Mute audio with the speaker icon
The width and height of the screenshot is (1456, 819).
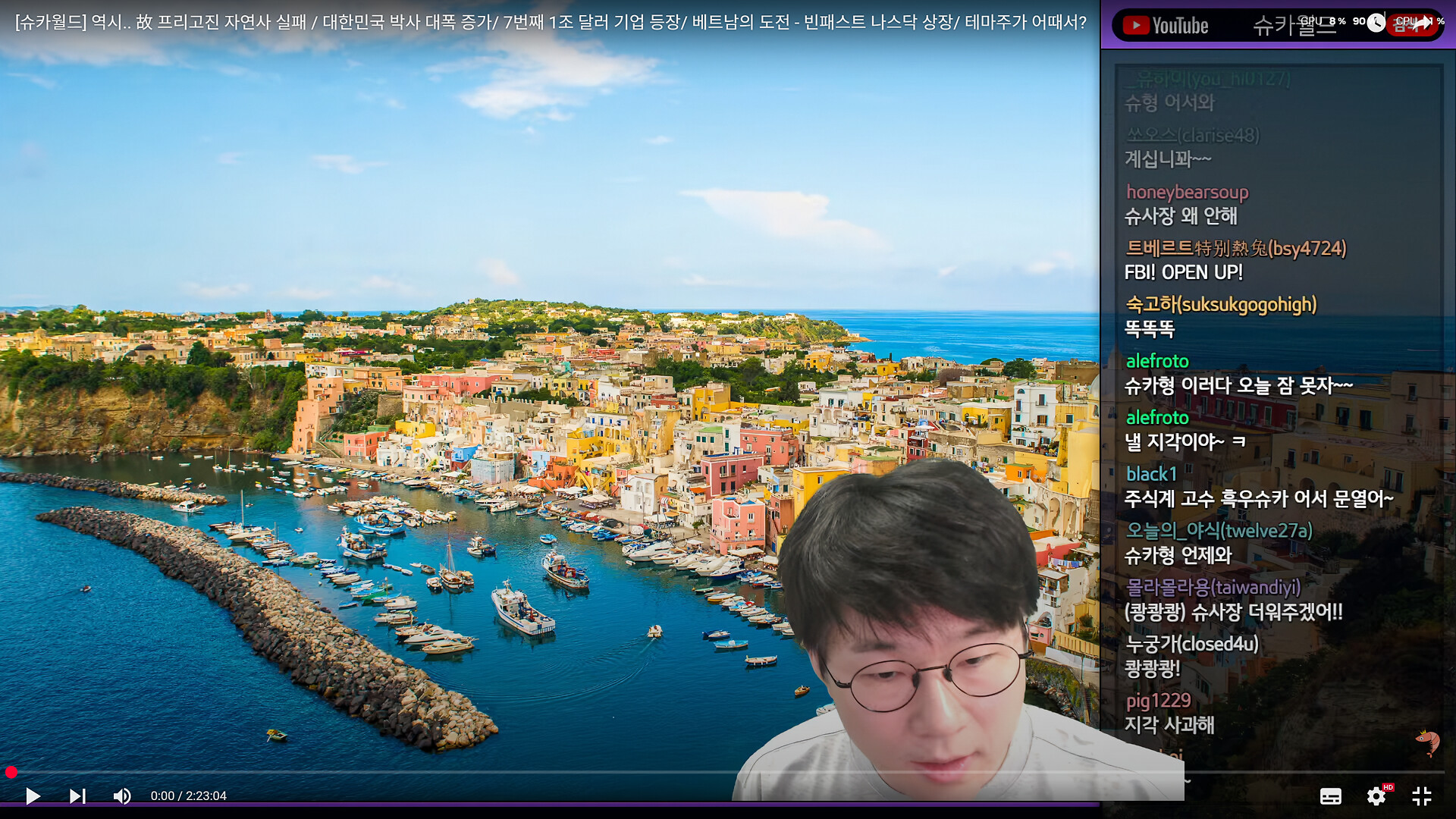[121, 795]
